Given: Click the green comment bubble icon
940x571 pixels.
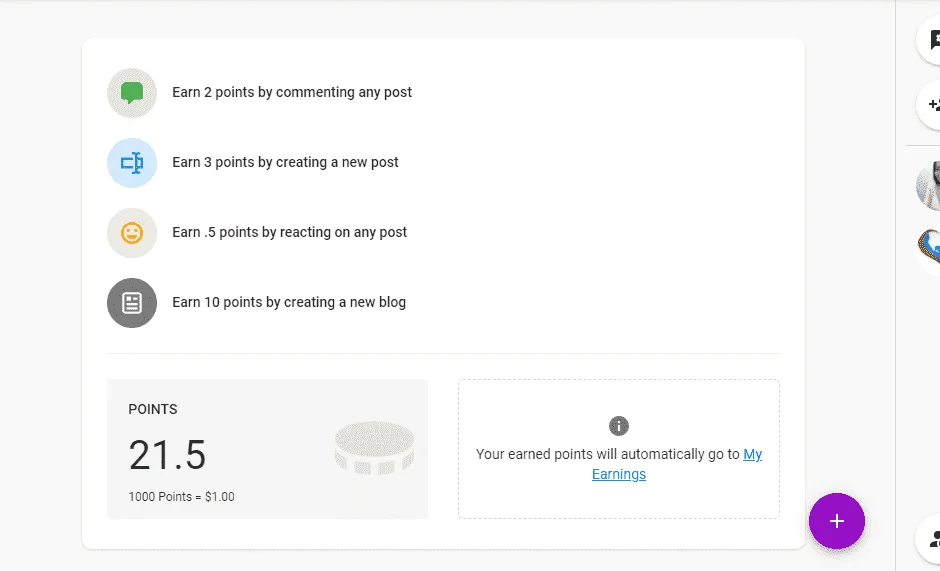Looking at the screenshot, I should [x=132, y=93].
